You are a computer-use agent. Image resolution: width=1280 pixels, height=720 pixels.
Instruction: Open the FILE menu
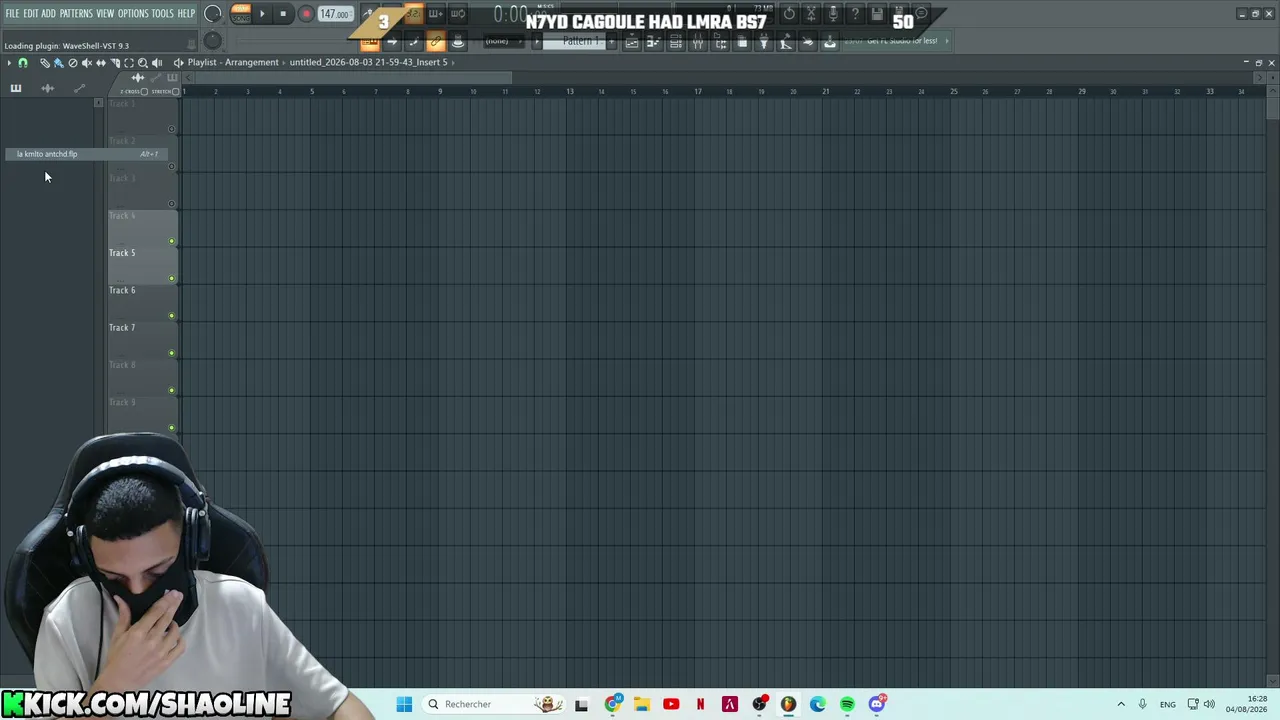point(12,14)
